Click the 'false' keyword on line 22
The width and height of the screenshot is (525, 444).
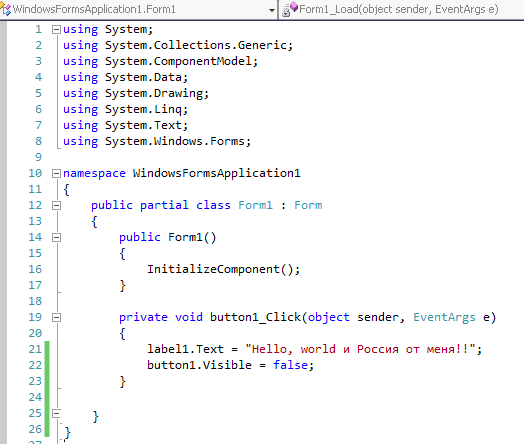tap(290, 365)
